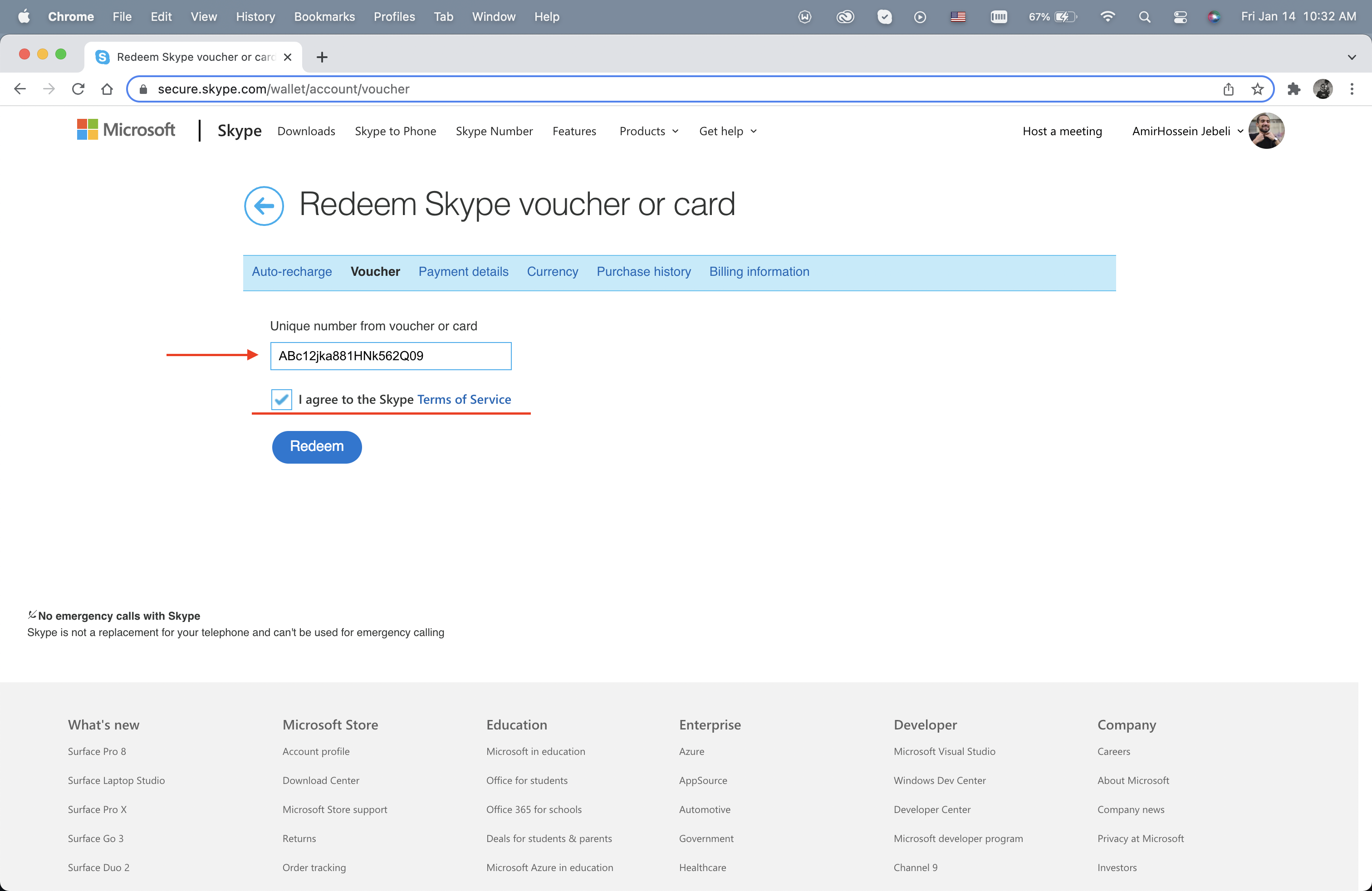
Task: Open the Microsoft in education footer link
Action: tap(535, 751)
